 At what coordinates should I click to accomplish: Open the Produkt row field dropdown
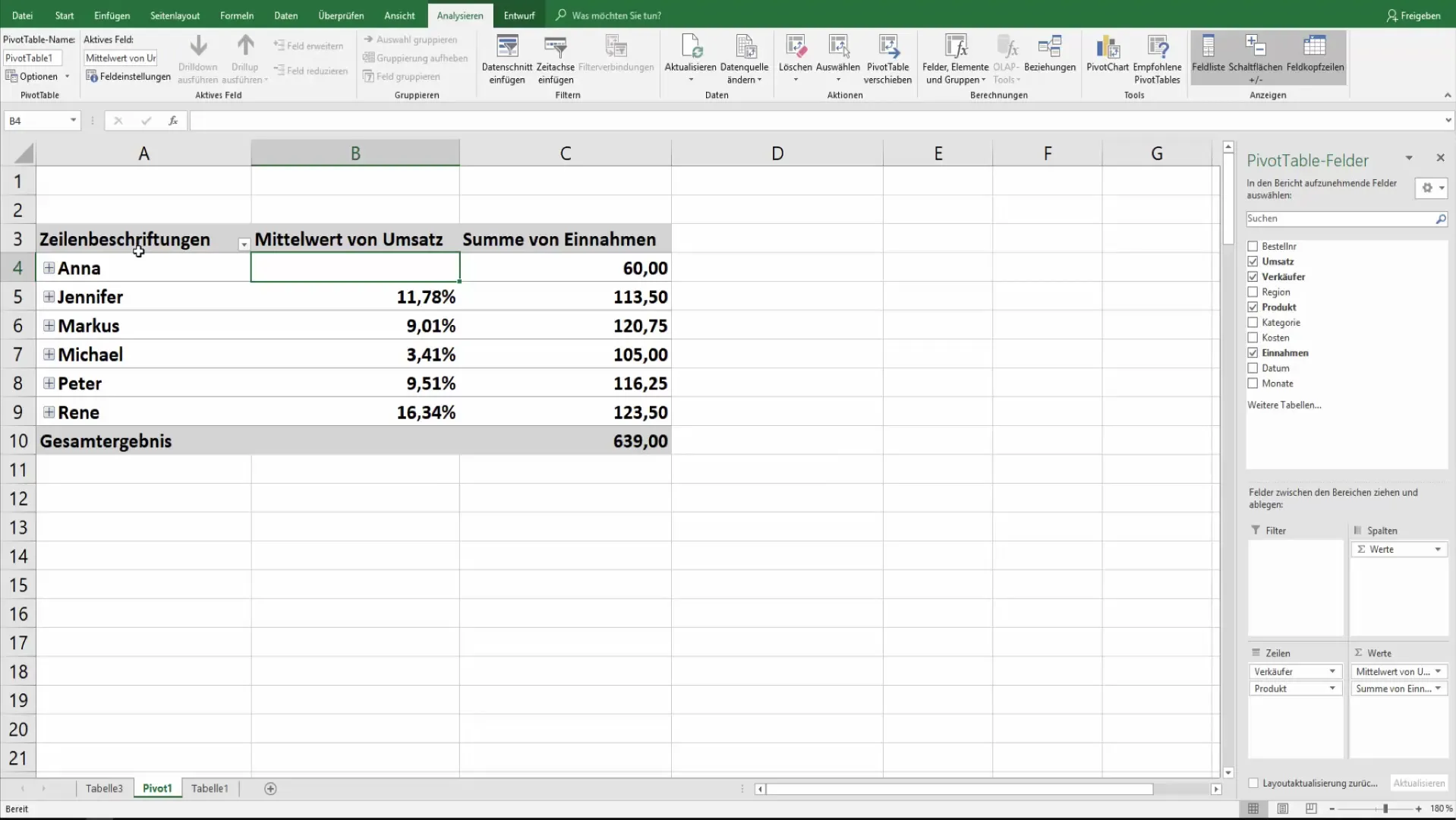click(1332, 689)
